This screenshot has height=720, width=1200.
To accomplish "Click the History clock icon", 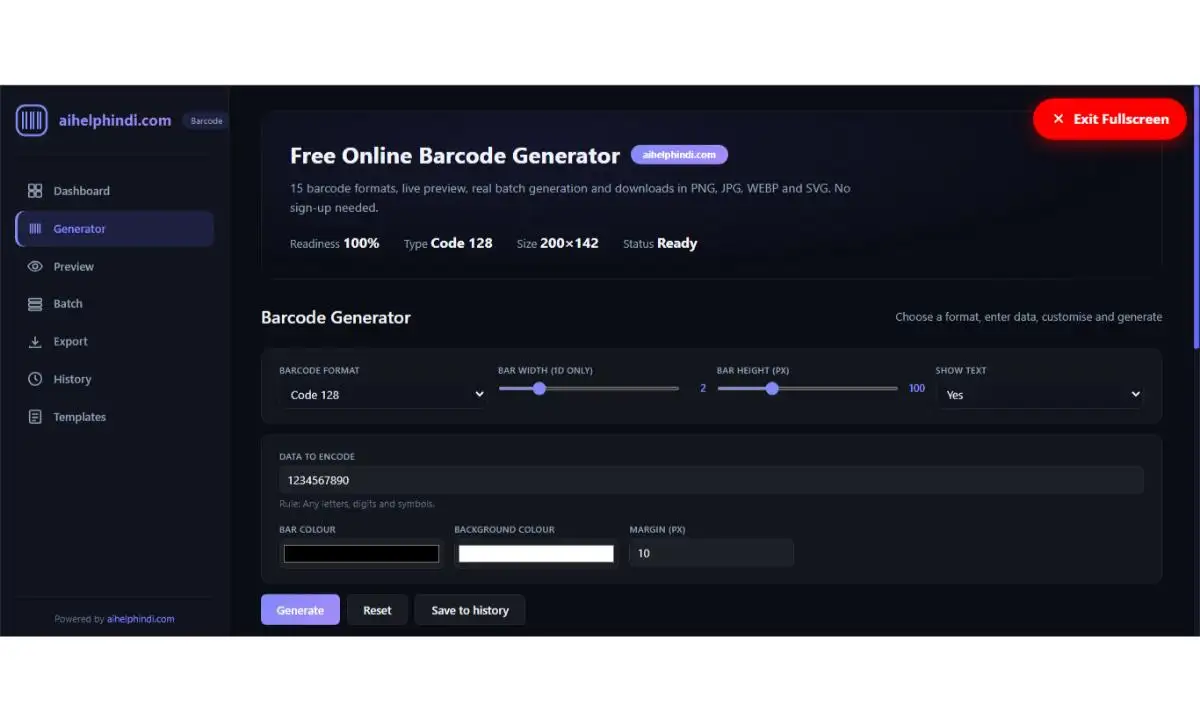I will coord(35,379).
